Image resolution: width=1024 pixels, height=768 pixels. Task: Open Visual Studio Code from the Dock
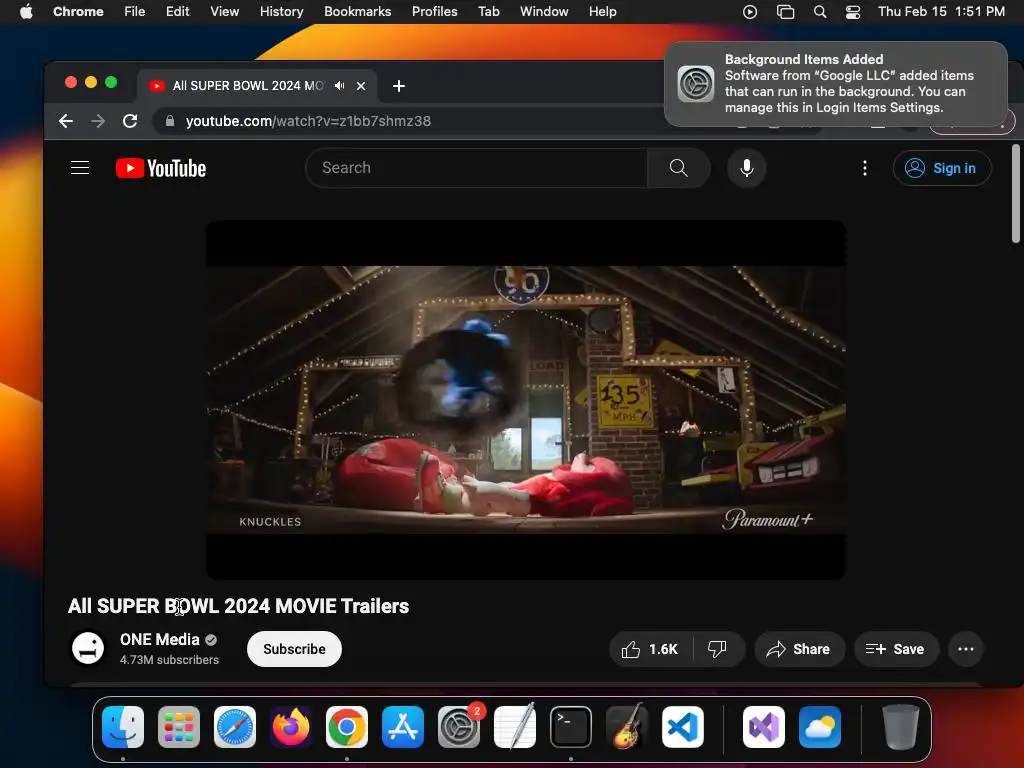[x=682, y=727]
